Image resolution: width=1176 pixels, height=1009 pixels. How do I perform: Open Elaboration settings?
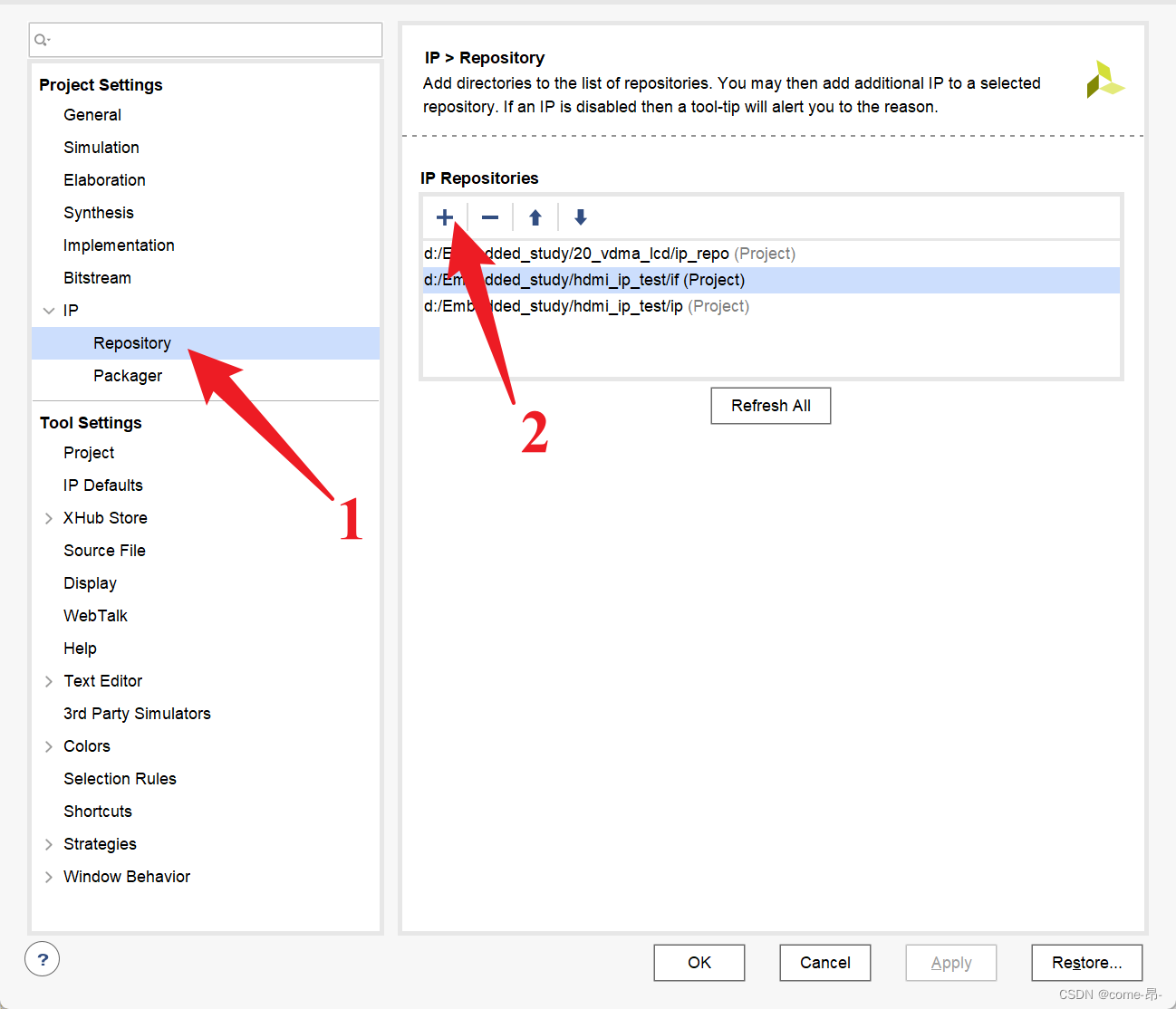104,180
